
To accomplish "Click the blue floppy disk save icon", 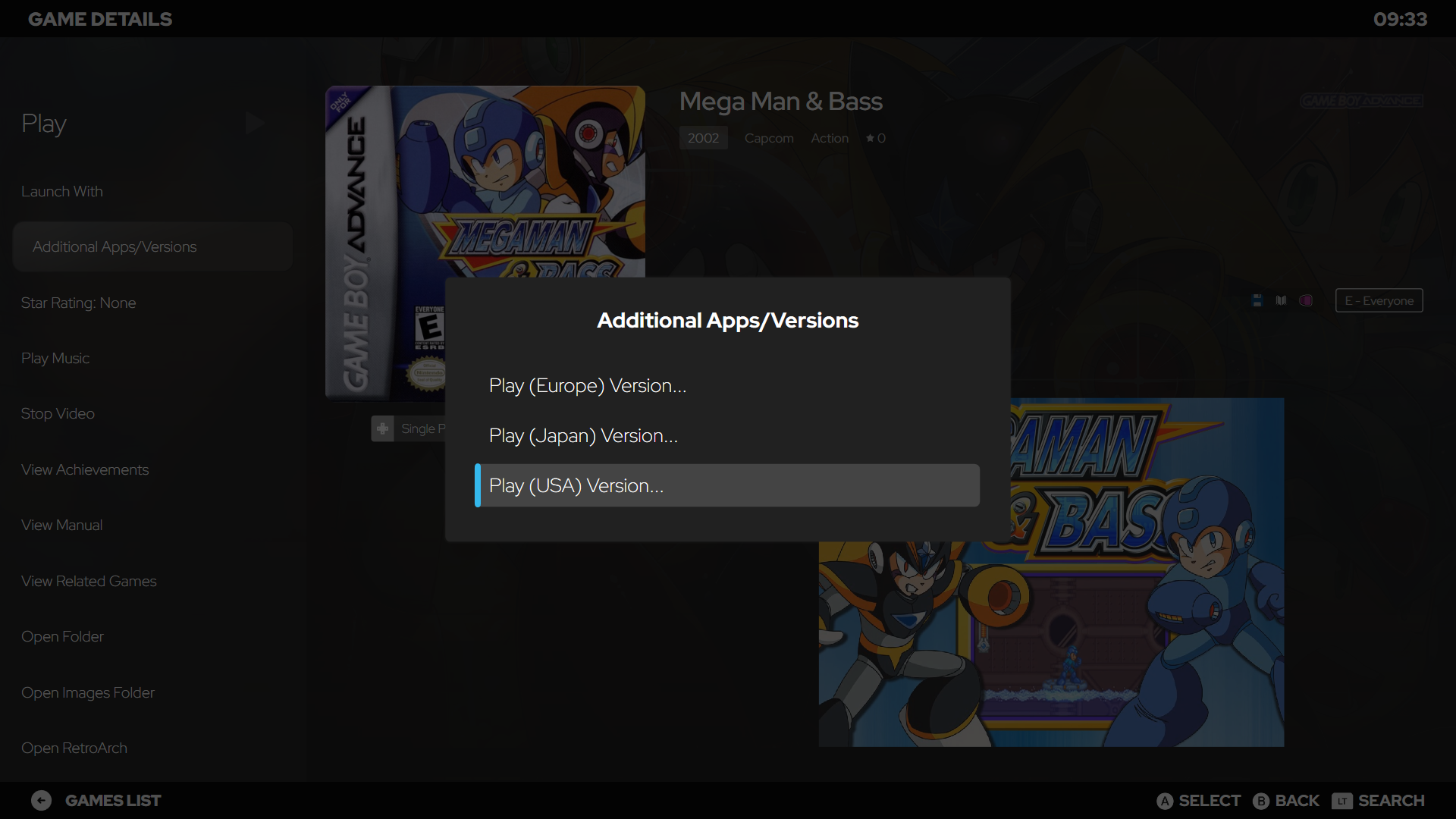I will (1257, 300).
